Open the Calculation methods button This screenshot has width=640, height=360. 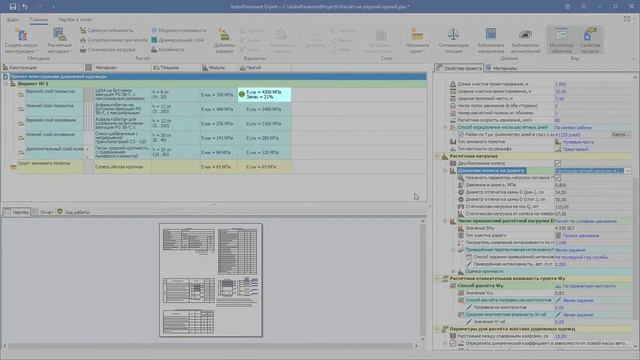tap(60, 40)
